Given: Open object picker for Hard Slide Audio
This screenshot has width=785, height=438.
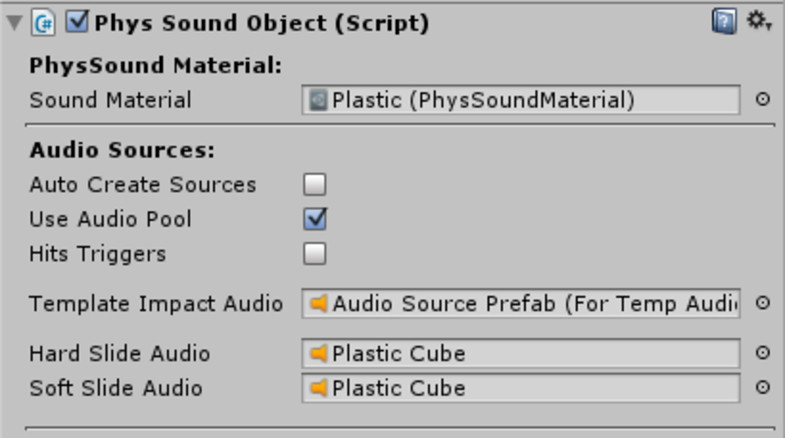Looking at the screenshot, I should (x=762, y=352).
